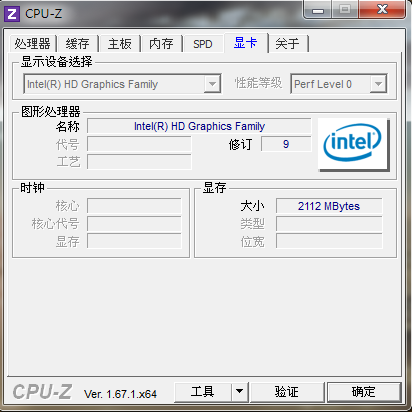Select the 显卡 tab

pyautogui.click(x=246, y=43)
